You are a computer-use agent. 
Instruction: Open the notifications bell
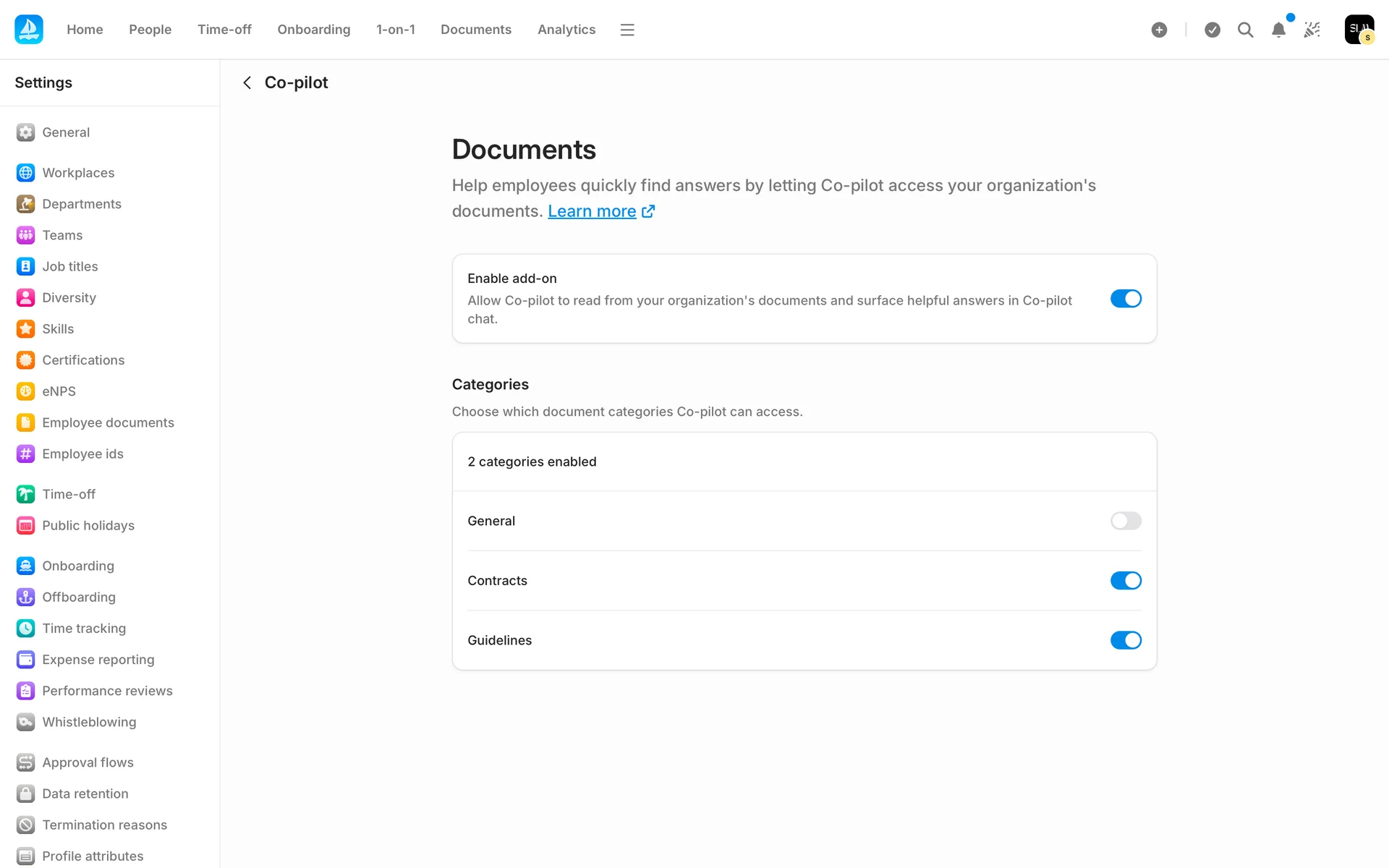(1278, 30)
